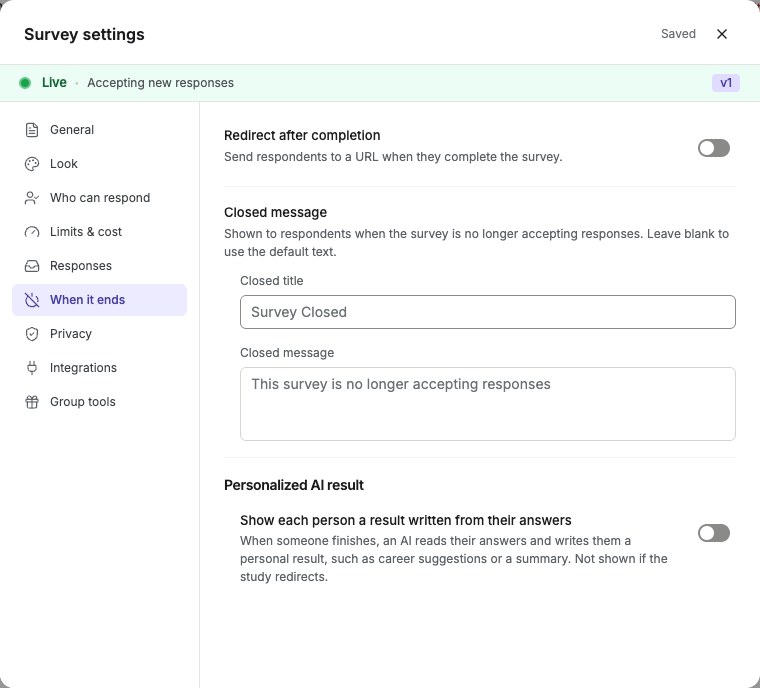
Task: Switch to Who can respond section
Action: coord(99,198)
